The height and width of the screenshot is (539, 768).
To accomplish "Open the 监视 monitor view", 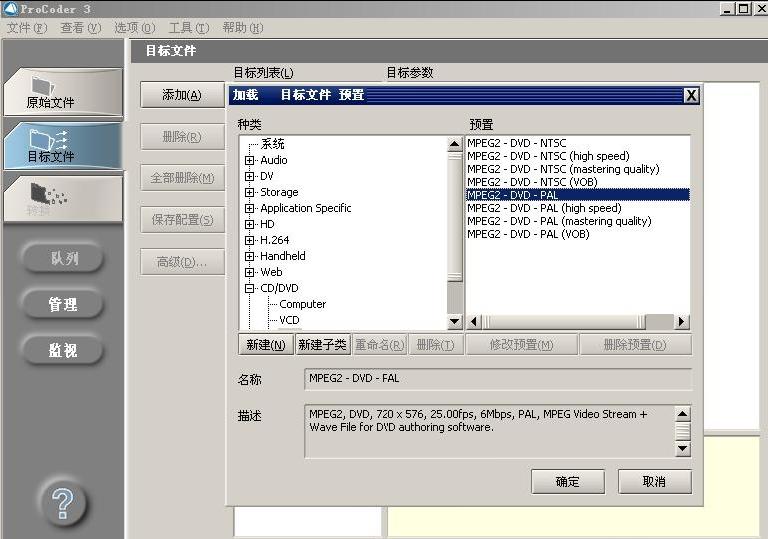I will point(63,350).
